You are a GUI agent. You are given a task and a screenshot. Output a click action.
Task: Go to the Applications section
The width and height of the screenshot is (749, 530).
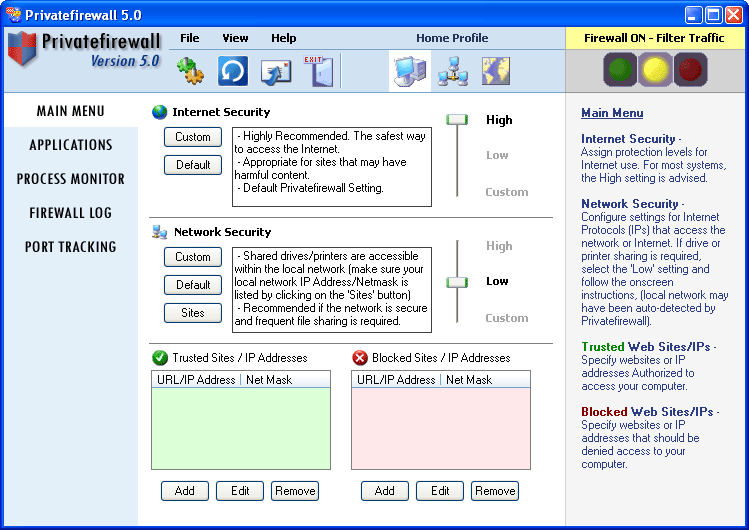[x=71, y=145]
